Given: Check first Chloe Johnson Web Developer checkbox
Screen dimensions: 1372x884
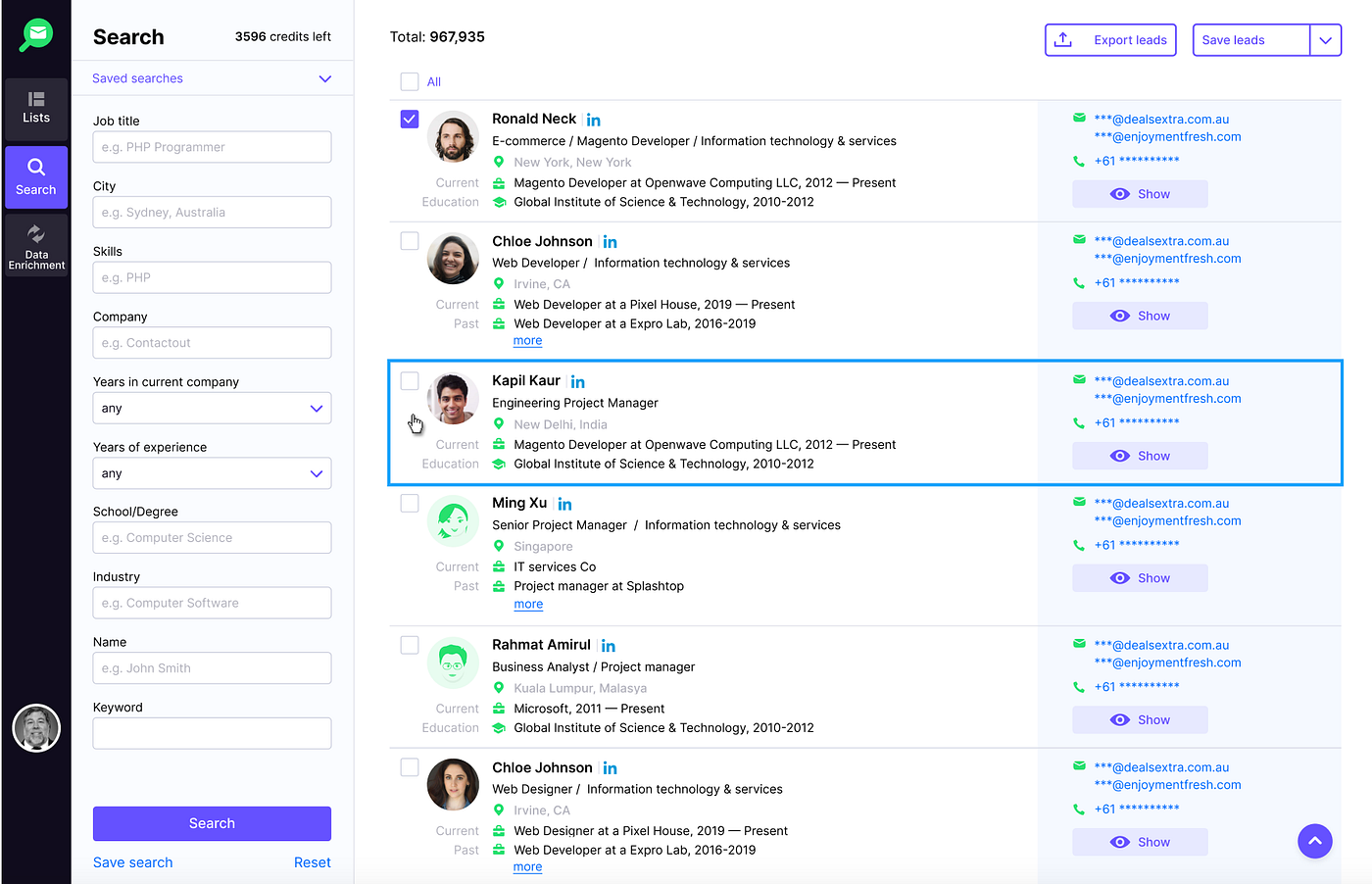Looking at the screenshot, I should click(410, 241).
